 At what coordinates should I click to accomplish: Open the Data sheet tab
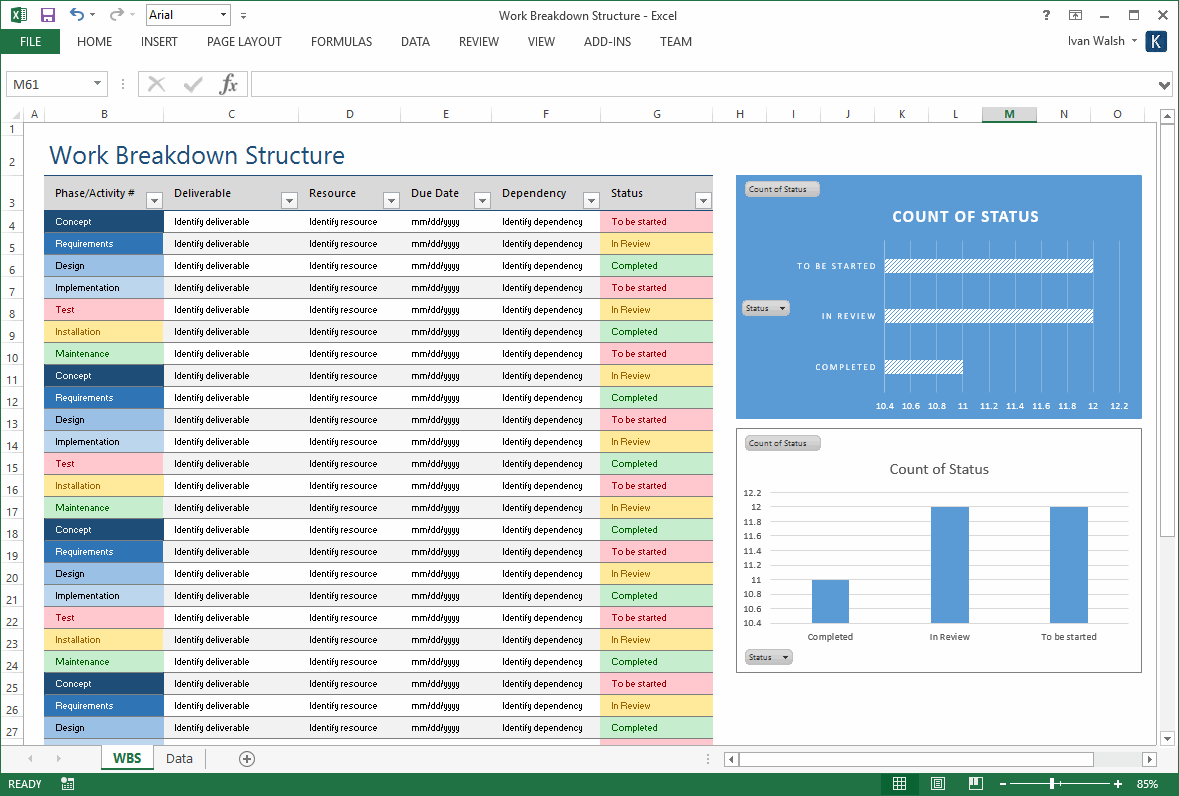click(x=178, y=758)
